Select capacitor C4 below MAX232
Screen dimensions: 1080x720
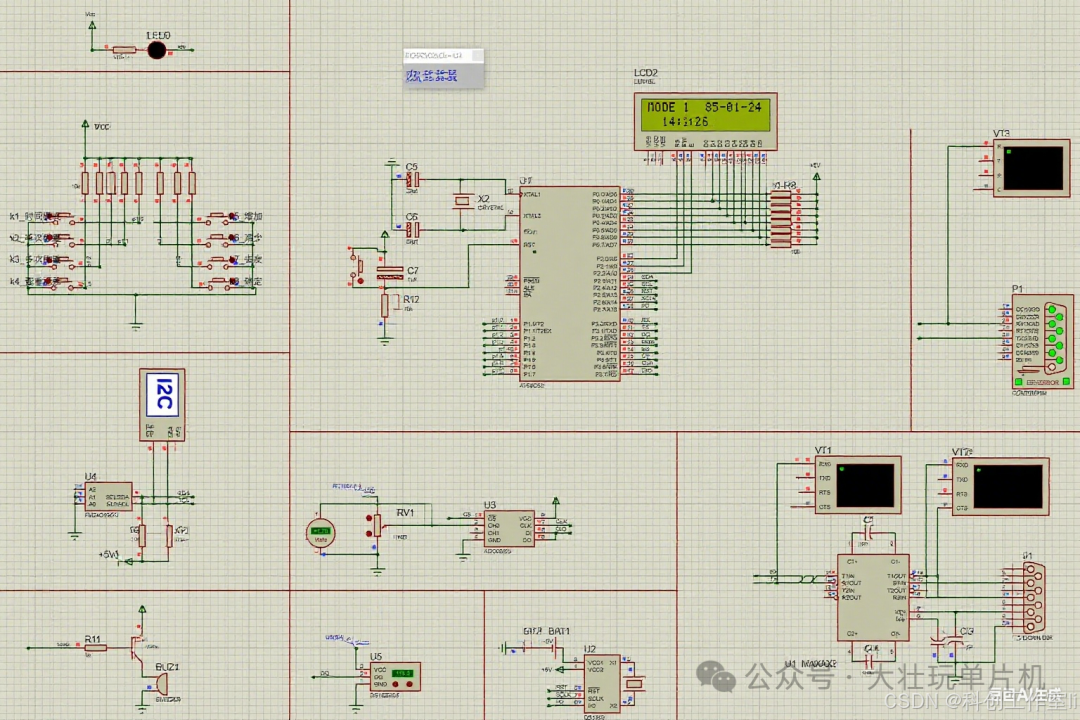point(870,660)
